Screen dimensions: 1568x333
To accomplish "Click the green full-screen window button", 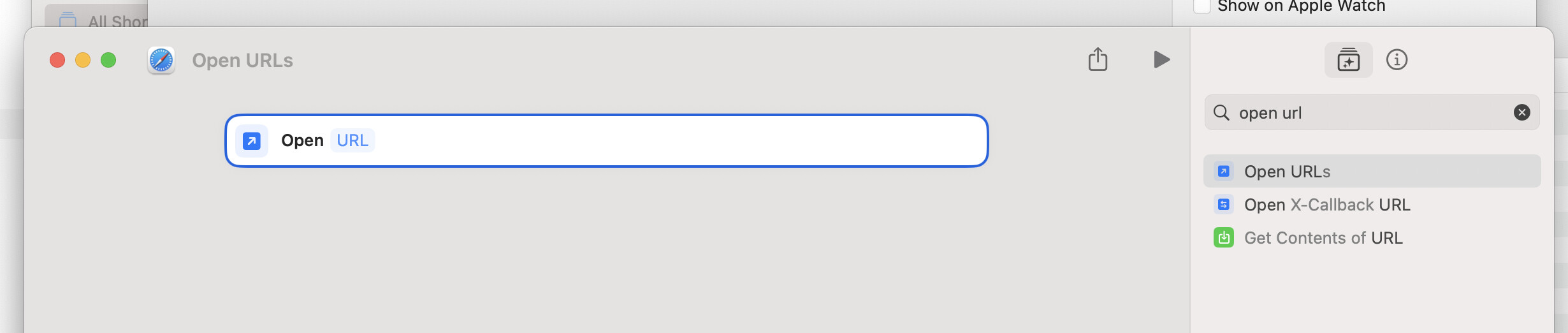I will (108, 60).
